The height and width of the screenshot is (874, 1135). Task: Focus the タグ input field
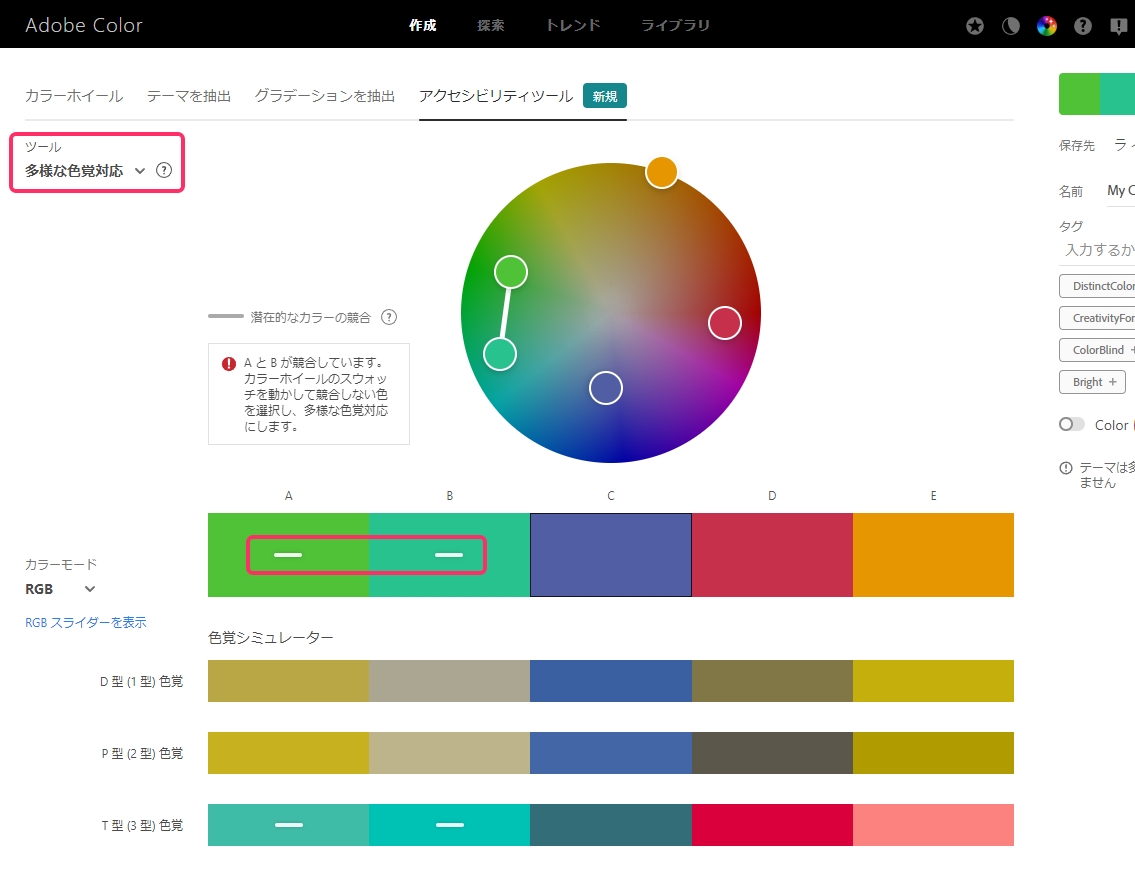(1097, 250)
